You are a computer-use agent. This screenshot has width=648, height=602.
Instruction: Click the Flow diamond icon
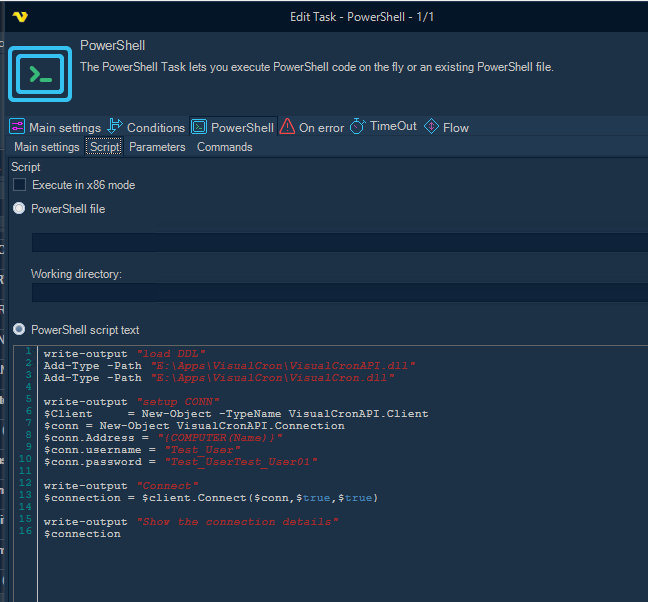pos(431,127)
